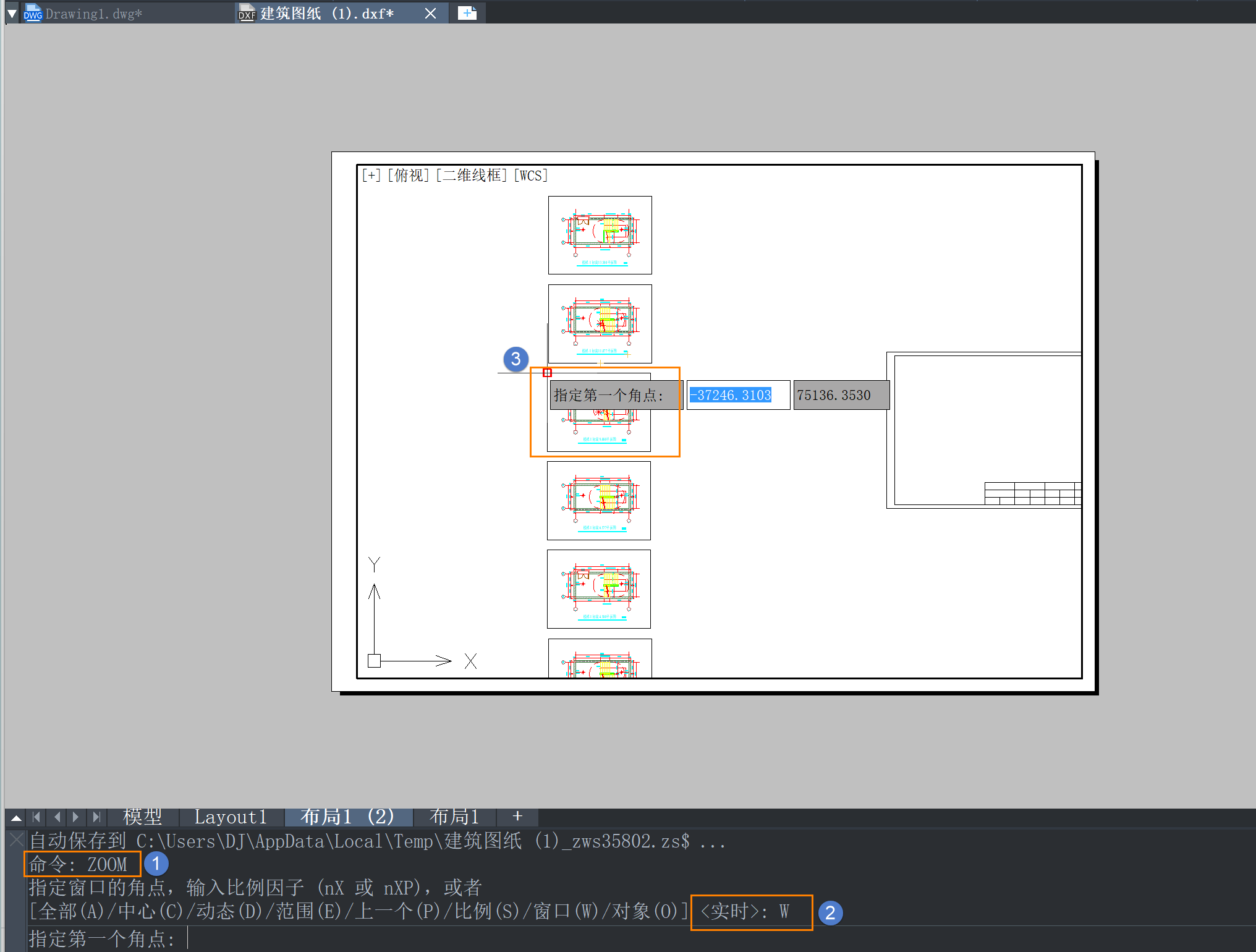Jump to the first layout tab arrow

coord(36,817)
